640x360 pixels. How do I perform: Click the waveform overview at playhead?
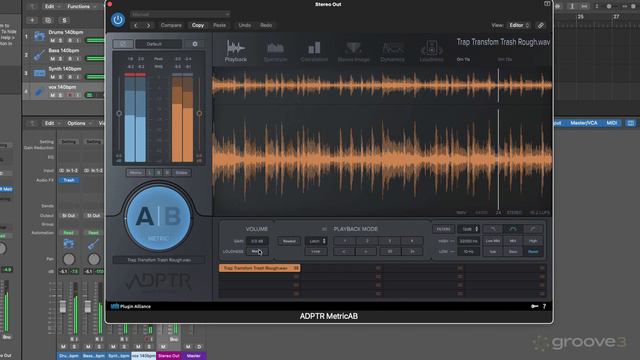tap(498, 85)
